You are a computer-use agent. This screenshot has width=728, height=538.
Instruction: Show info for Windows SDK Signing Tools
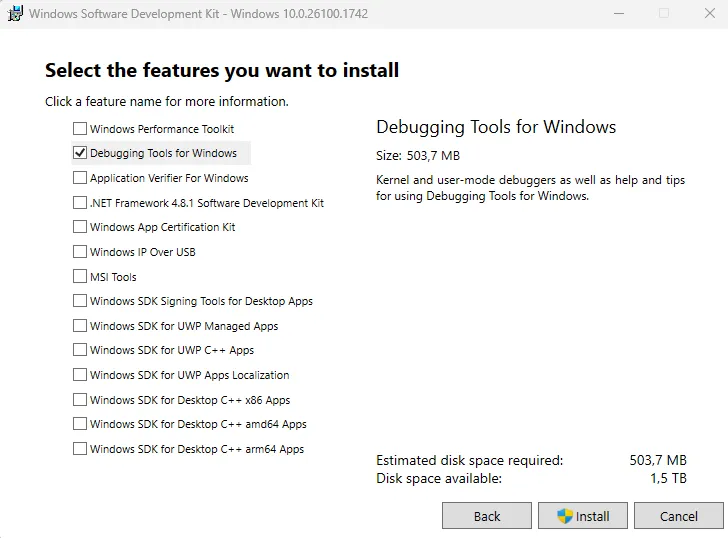[202, 301]
